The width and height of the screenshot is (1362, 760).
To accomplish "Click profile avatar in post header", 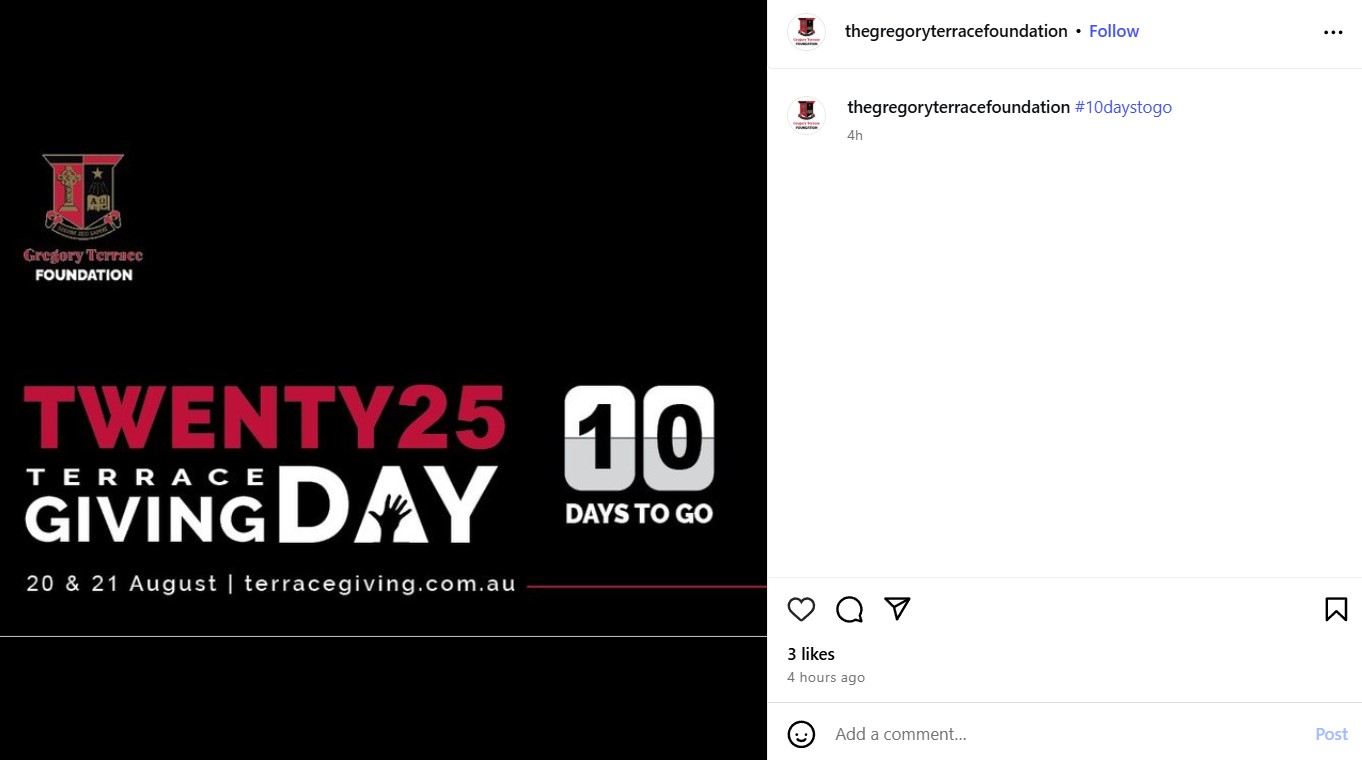I will pos(806,32).
